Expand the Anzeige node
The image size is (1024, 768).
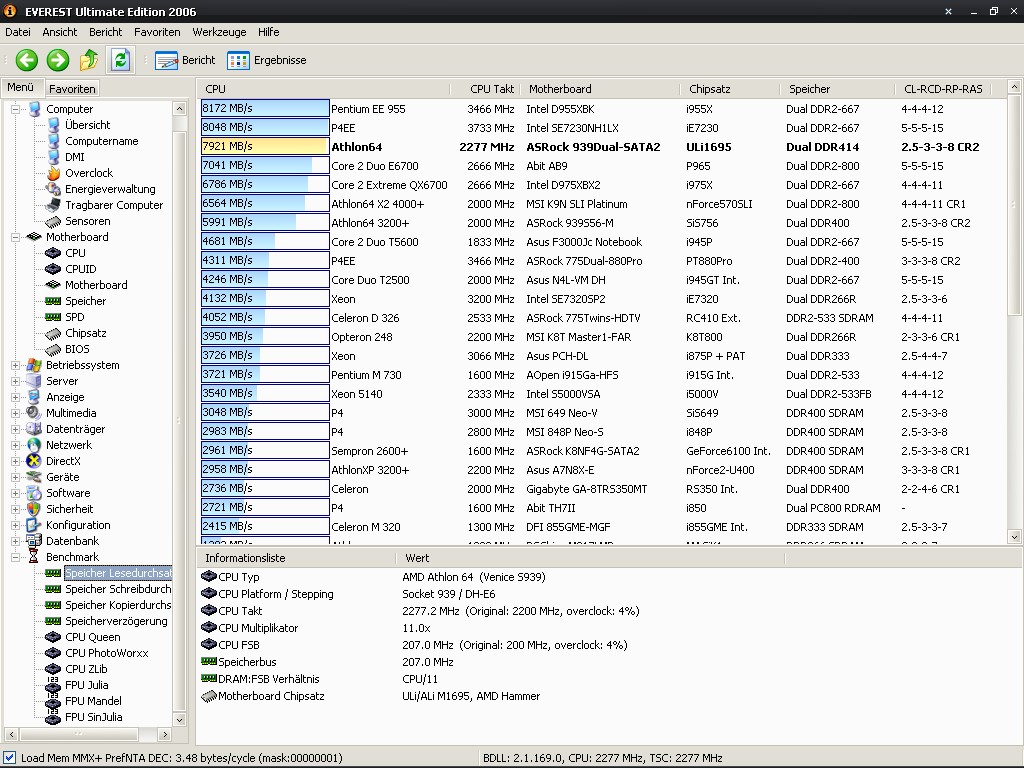tap(15, 397)
